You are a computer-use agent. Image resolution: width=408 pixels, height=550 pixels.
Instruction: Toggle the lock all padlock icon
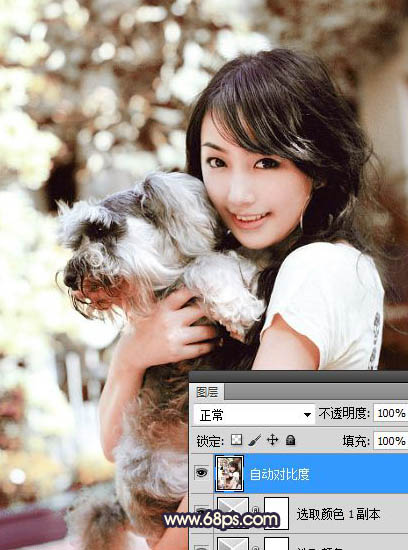tap(290, 440)
